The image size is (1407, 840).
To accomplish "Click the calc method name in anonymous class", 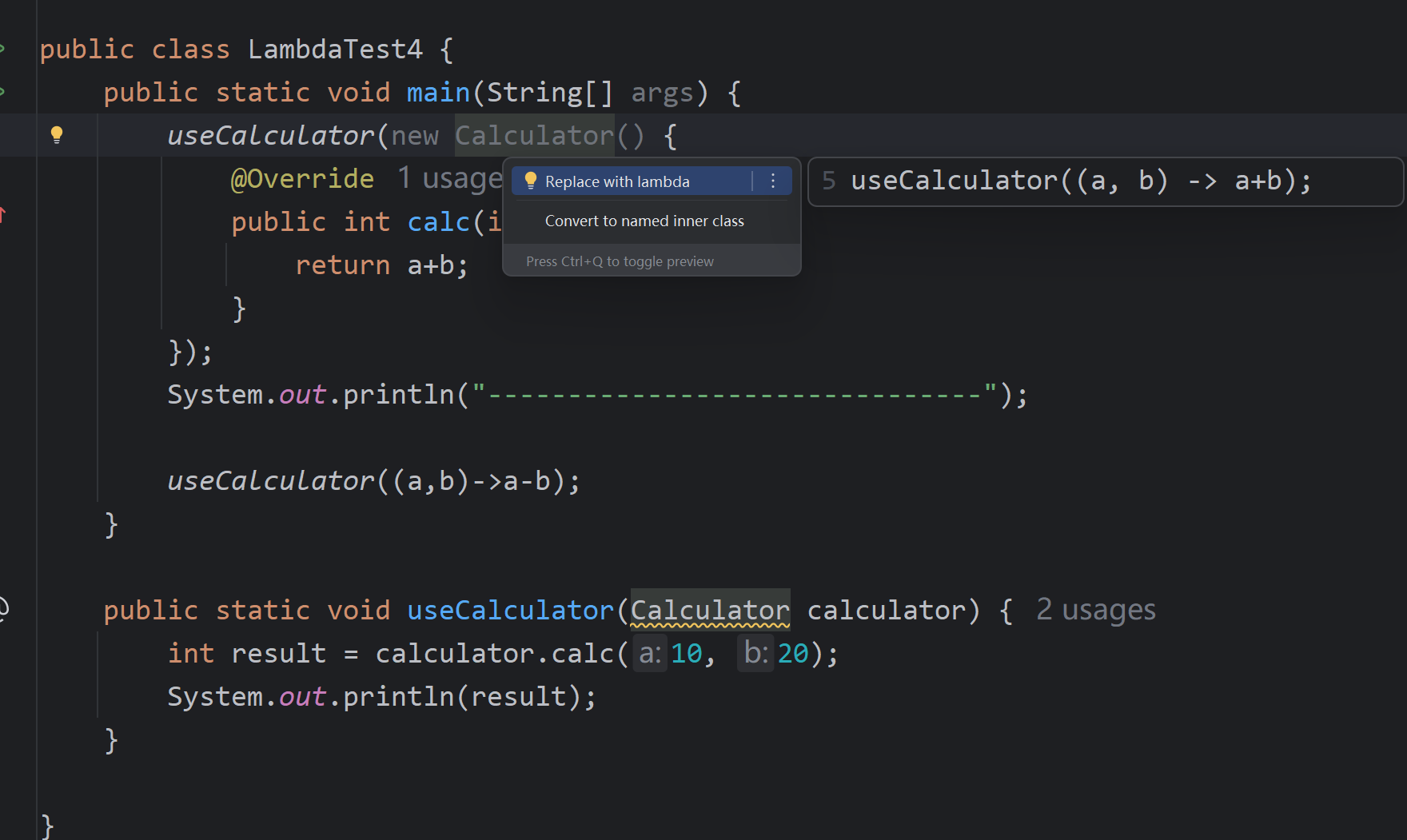I will point(438,222).
